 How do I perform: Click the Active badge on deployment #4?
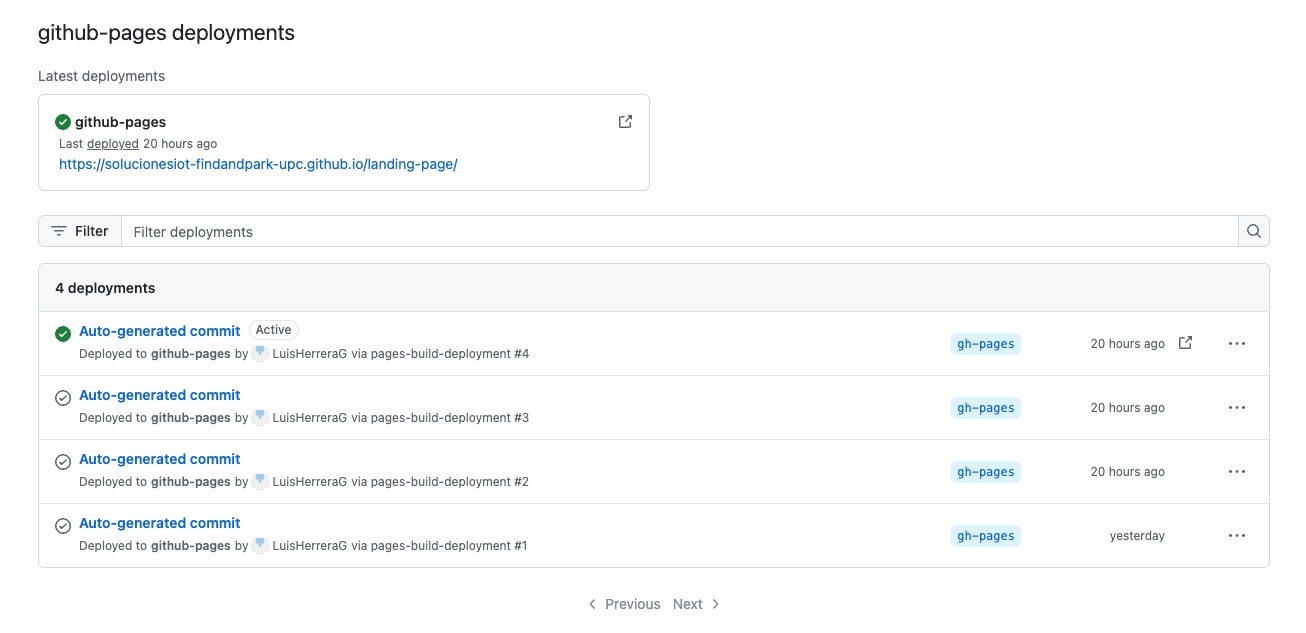point(274,330)
